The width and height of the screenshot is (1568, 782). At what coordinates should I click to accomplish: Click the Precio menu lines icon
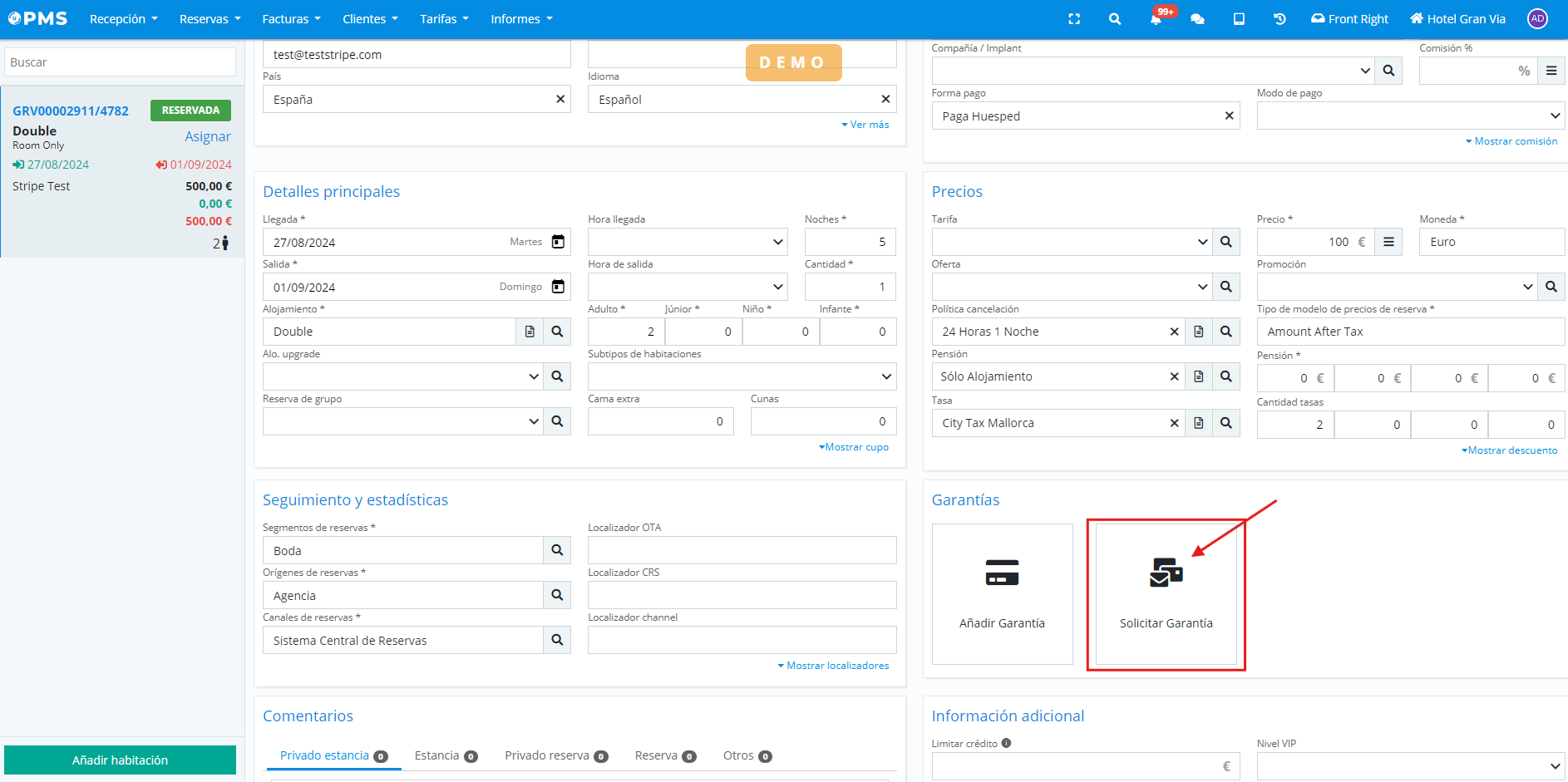[1388, 242]
